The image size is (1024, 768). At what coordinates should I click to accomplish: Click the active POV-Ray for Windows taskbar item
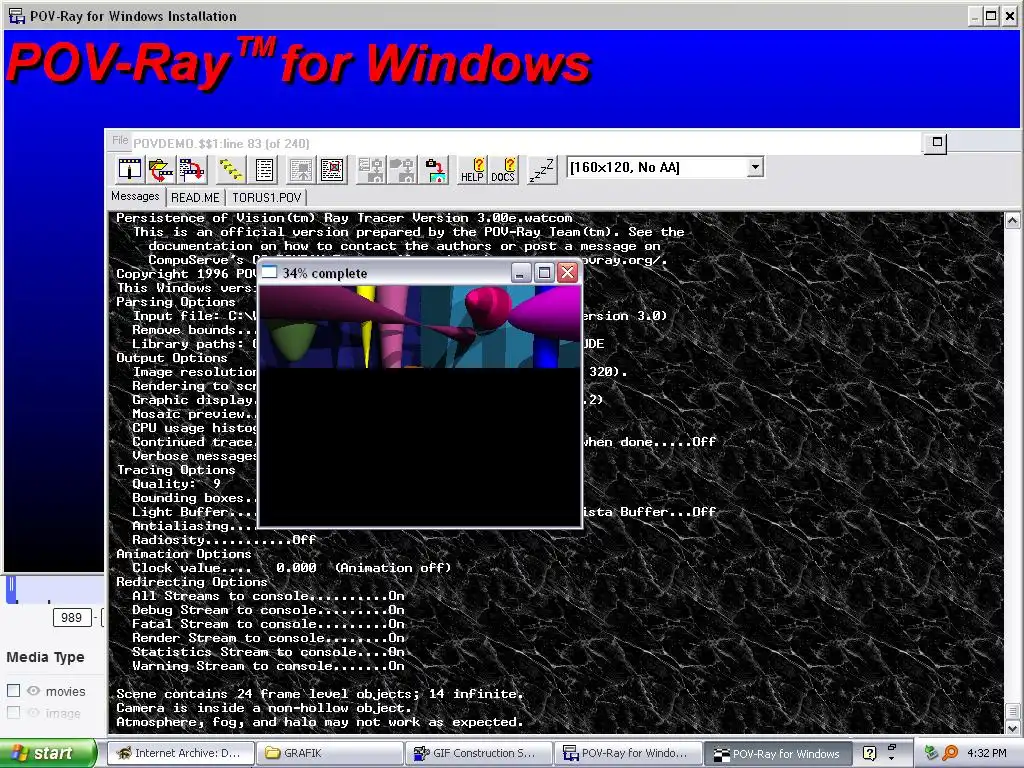[x=777, y=754]
